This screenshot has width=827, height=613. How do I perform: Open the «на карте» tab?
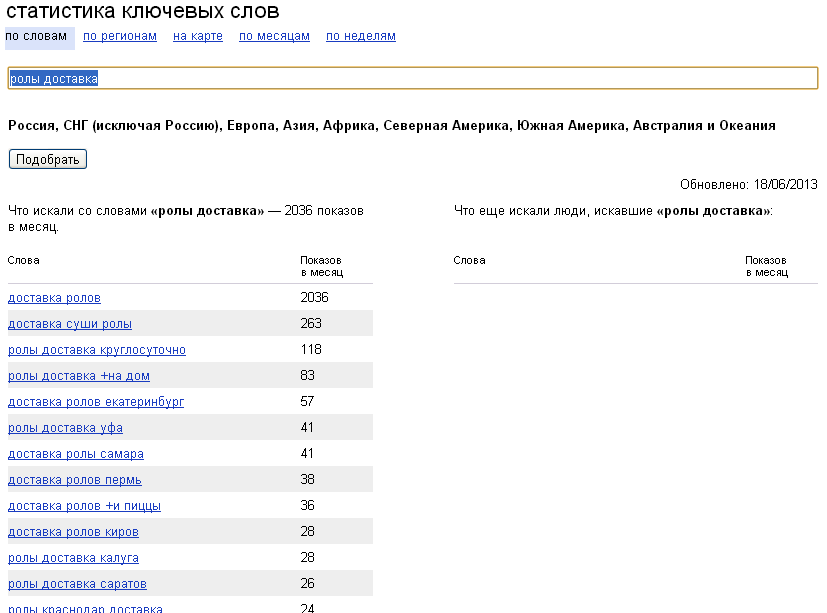pyautogui.click(x=198, y=36)
